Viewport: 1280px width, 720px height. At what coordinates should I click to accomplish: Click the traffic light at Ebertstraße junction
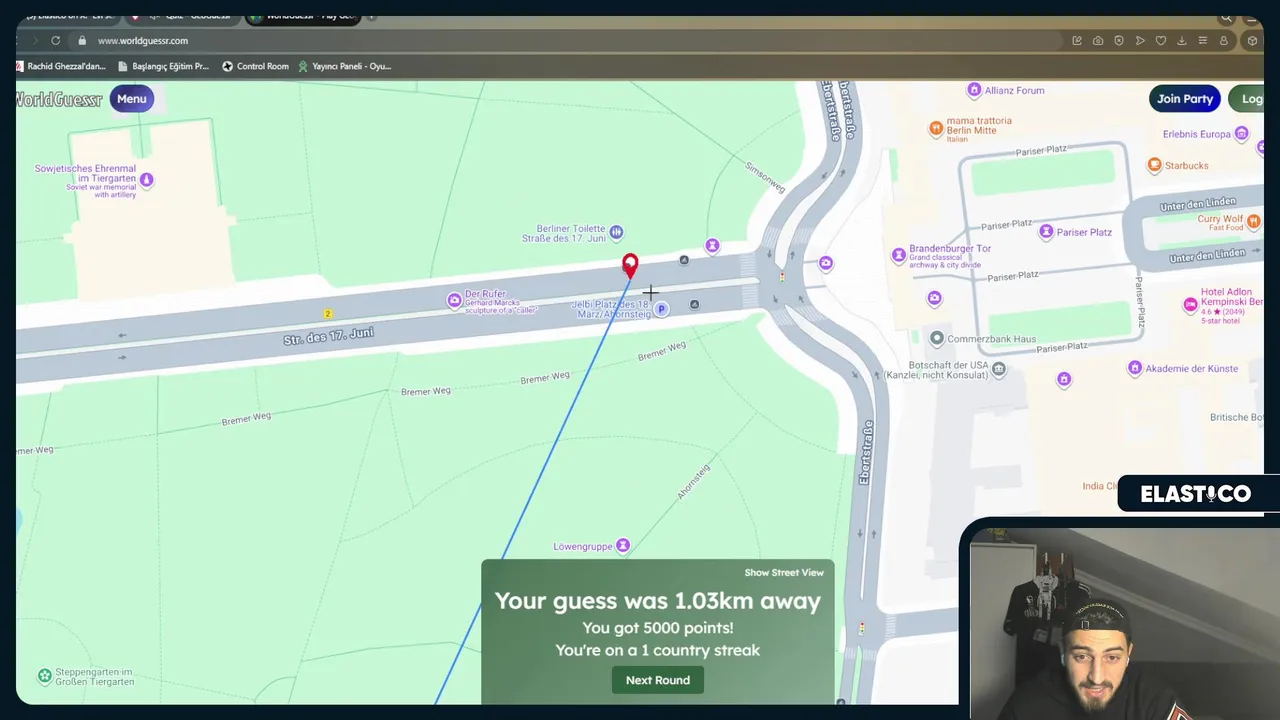pyautogui.click(x=782, y=277)
